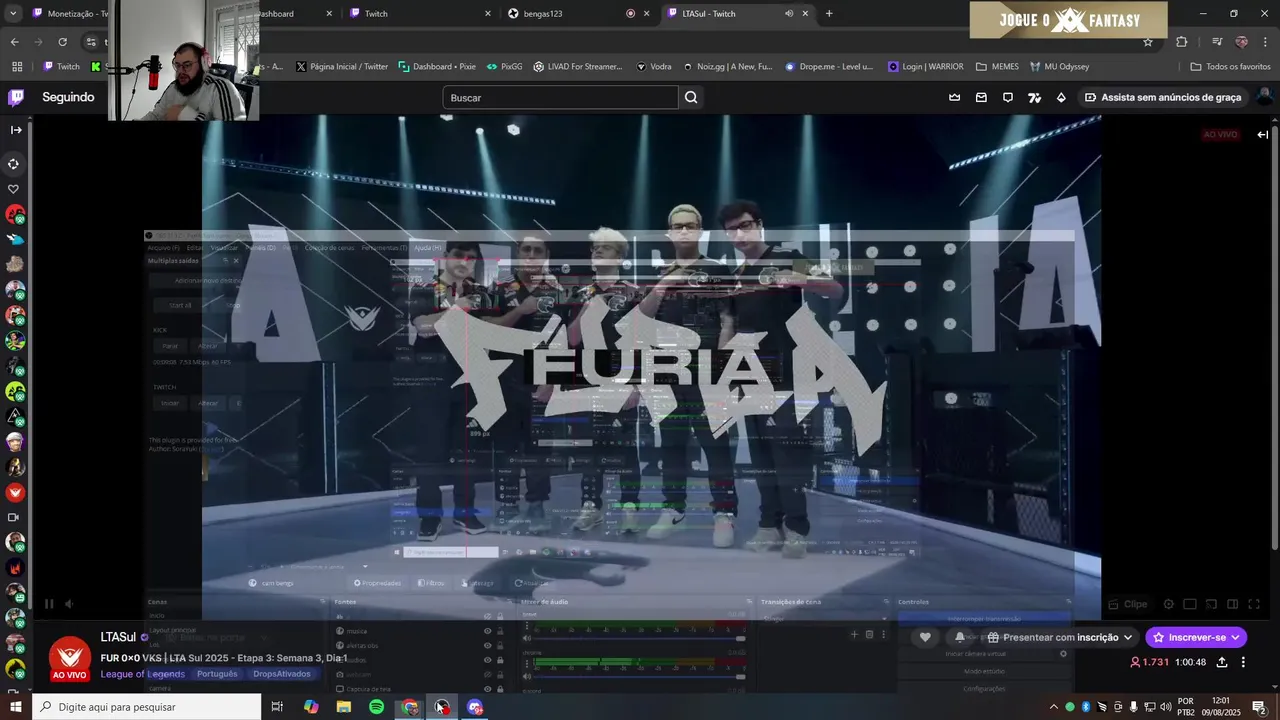The image size is (1280, 720).
Task: Go back in Chrome
Action: tap(14, 42)
